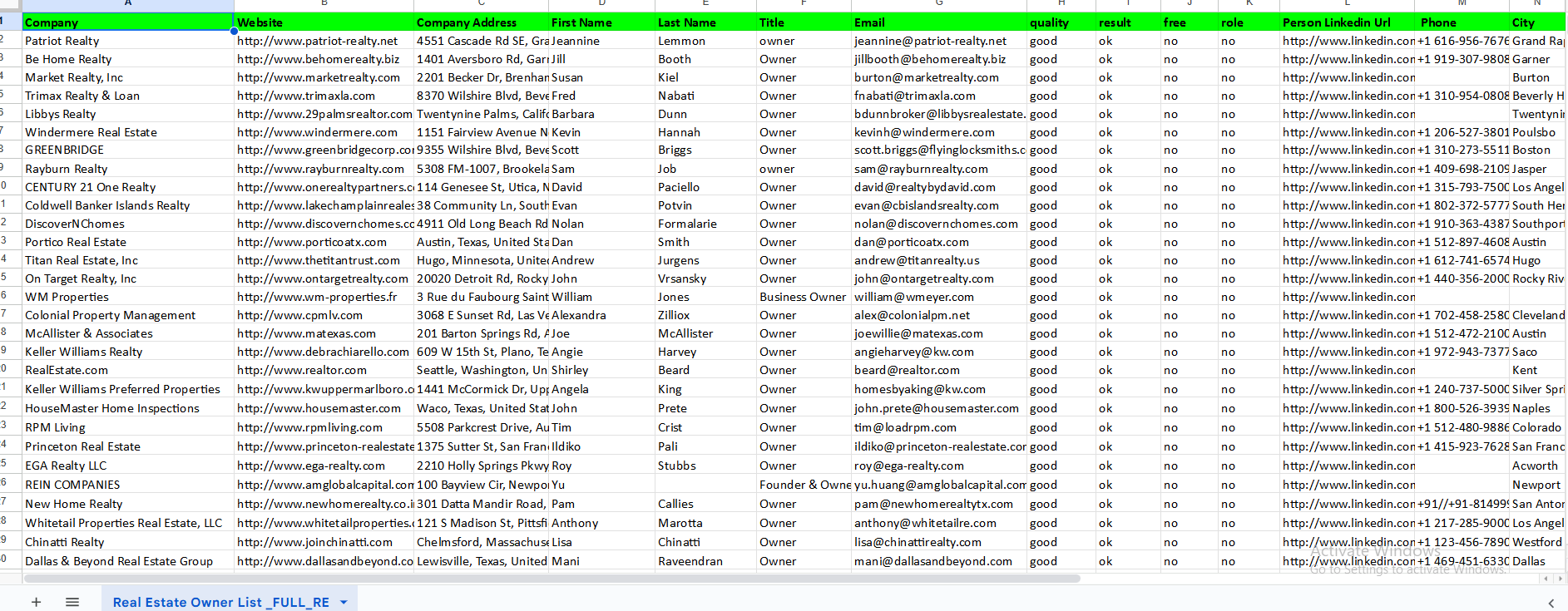The image size is (1568, 611).
Task: Select the Website header cell
Action: point(324,22)
